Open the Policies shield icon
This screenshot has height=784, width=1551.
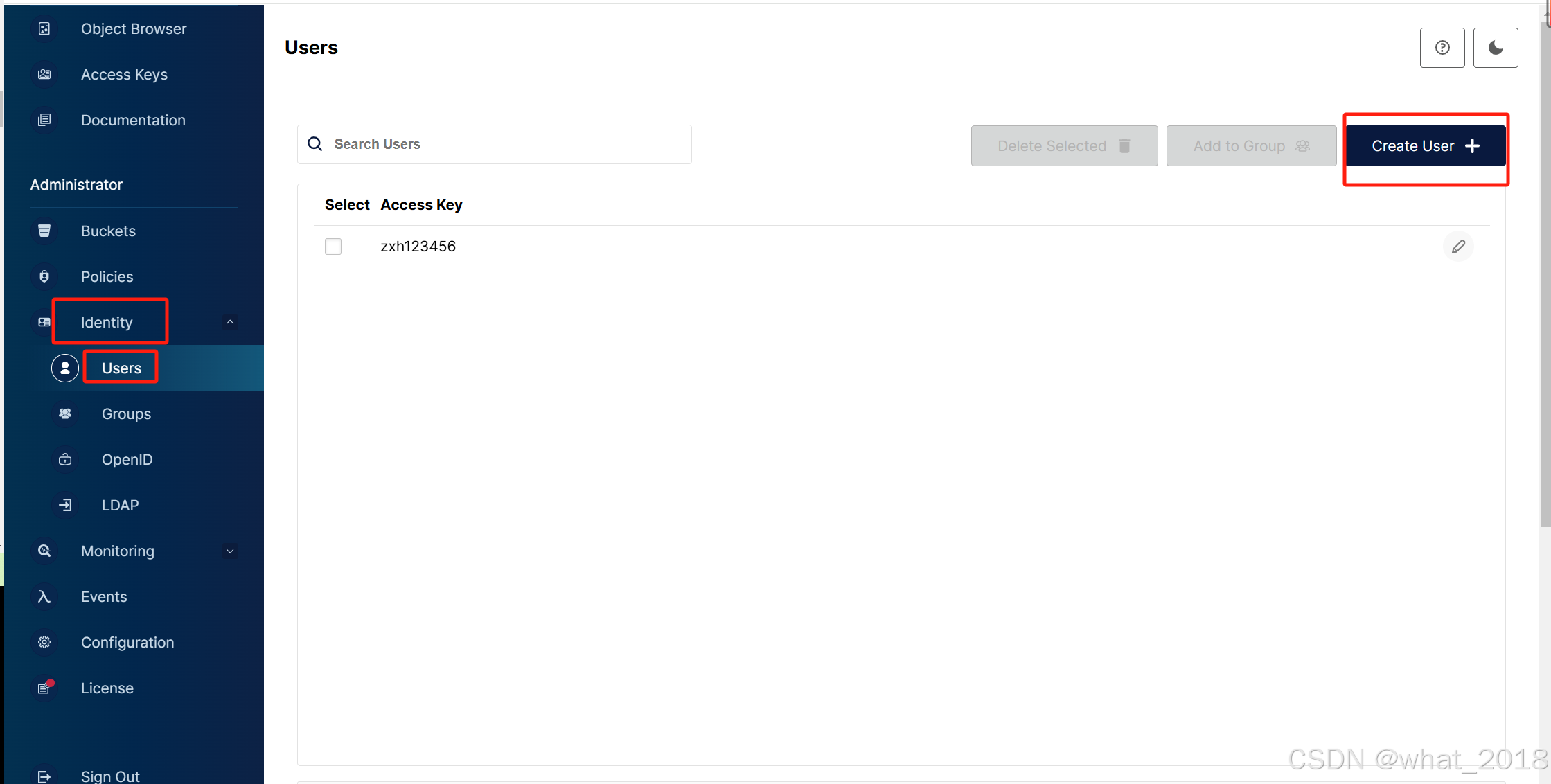(44, 276)
